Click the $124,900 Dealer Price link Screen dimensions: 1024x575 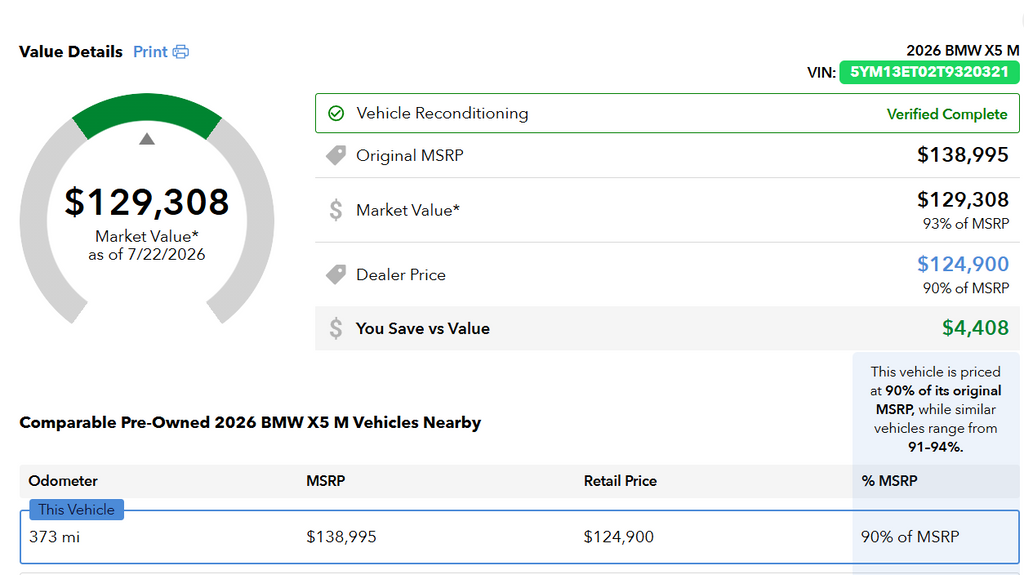963,264
